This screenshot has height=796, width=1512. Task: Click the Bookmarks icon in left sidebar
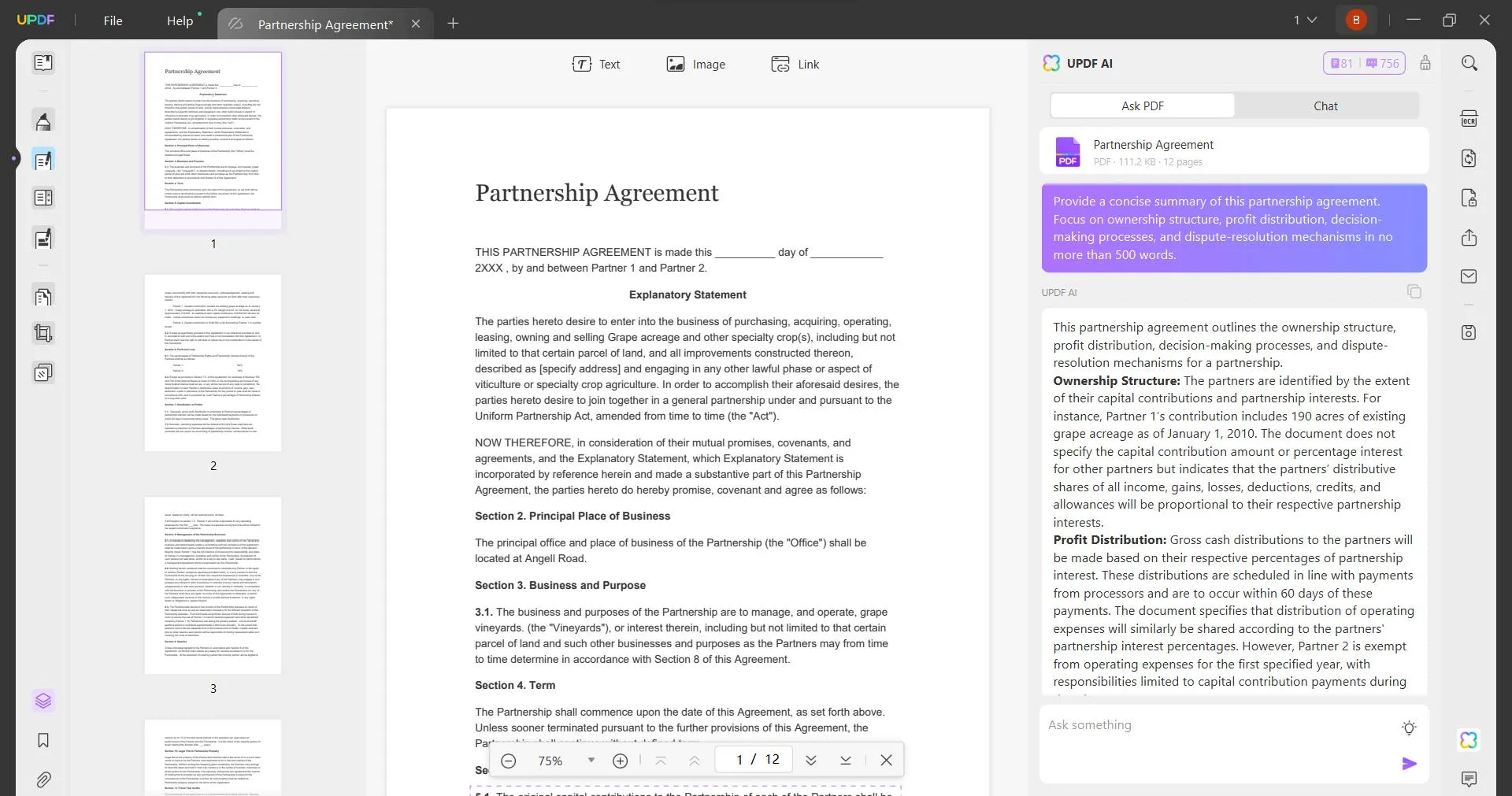43,740
